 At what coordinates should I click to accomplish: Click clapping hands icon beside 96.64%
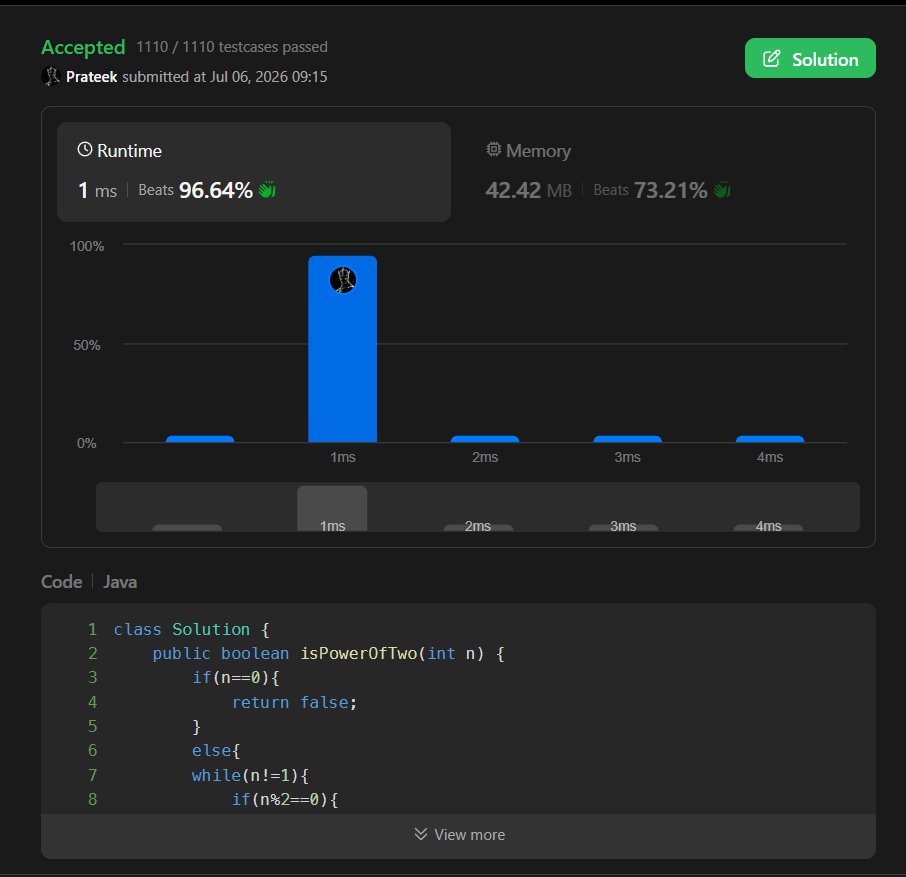tap(267, 189)
